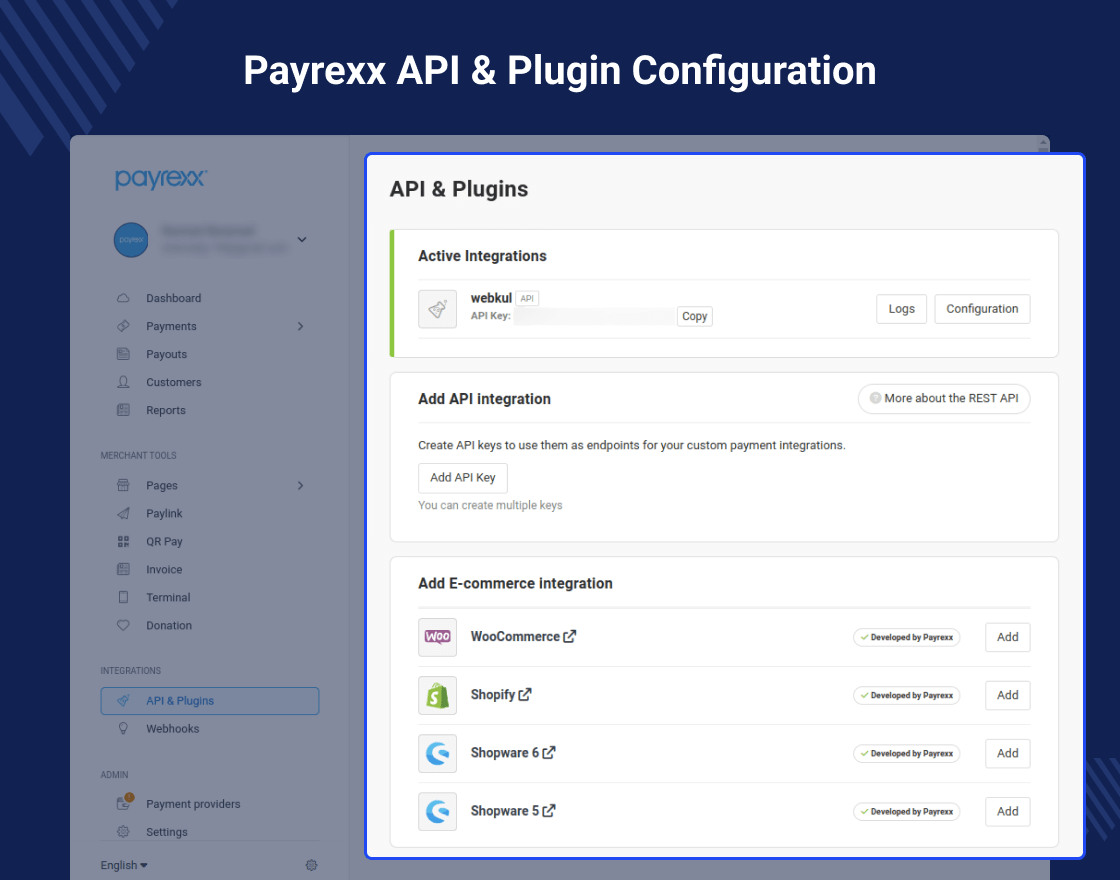
Task: Click the Shopware 5 logo icon
Action: click(437, 811)
